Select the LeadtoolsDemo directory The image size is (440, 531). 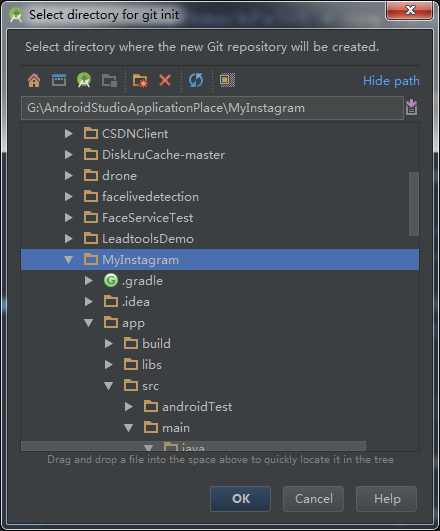(148, 239)
